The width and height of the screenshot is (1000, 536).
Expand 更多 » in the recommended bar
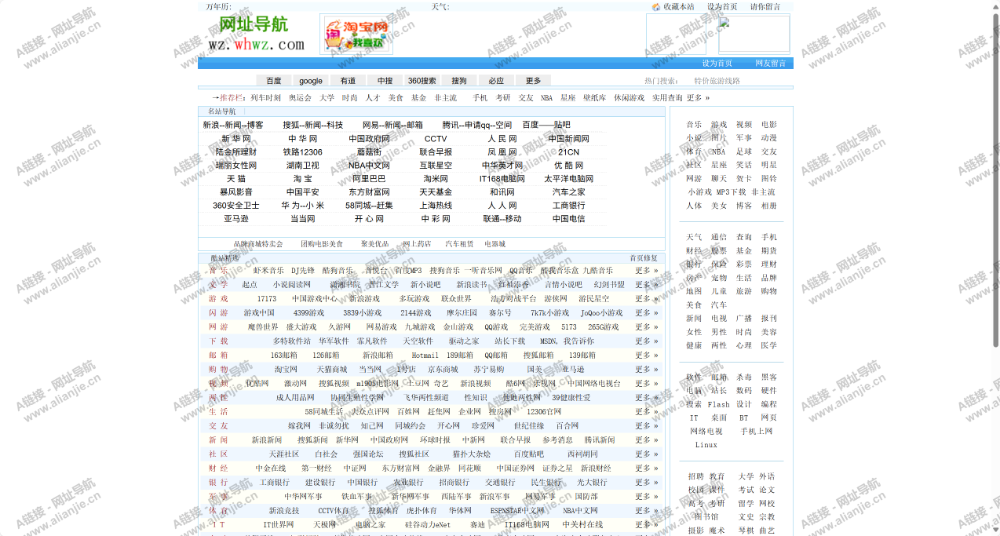(x=698, y=98)
